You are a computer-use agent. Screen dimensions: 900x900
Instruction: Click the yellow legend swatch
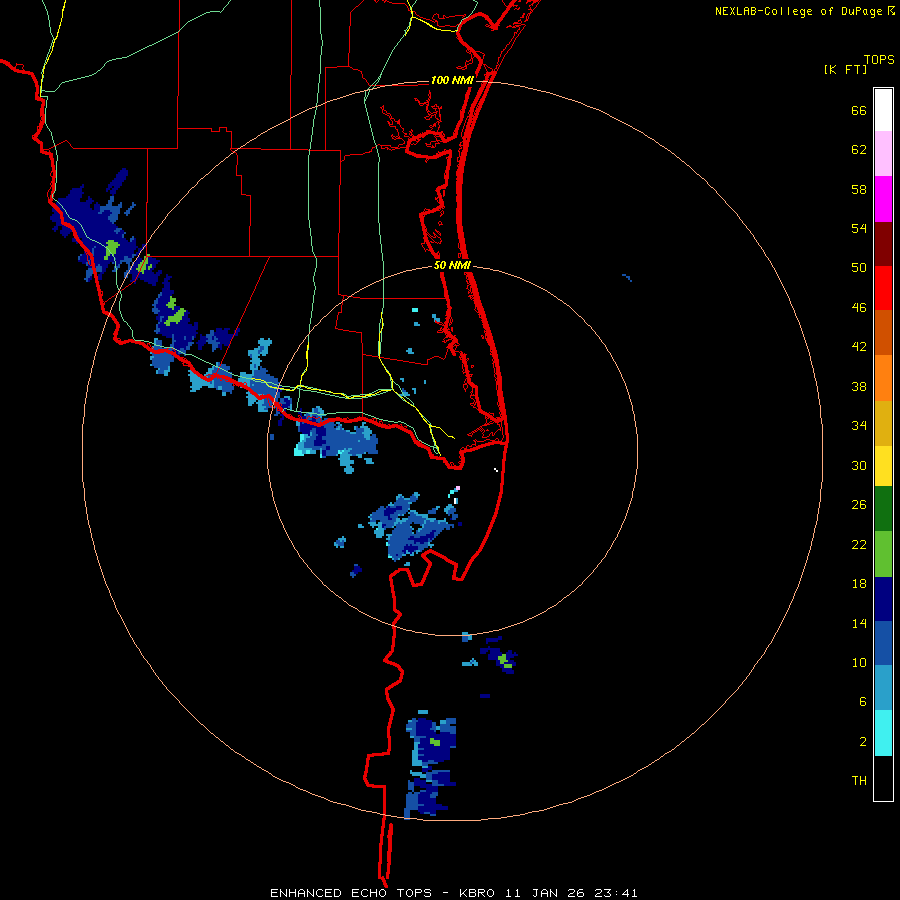coord(883,466)
